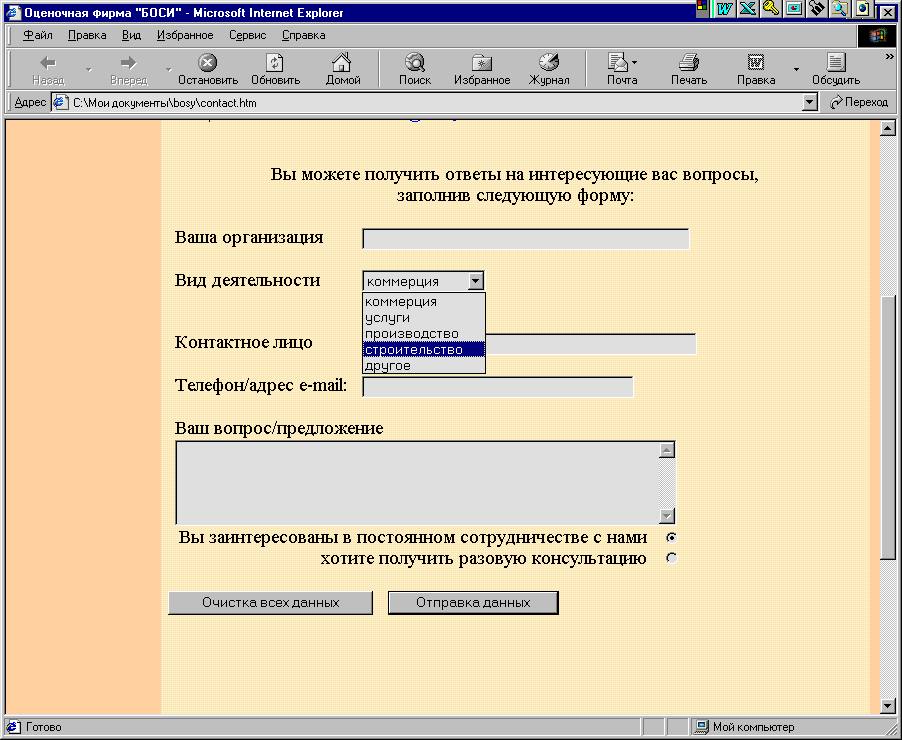Click the binder clip icon in shortcut bar
This screenshot has width=902, height=740.
(x=817, y=9)
